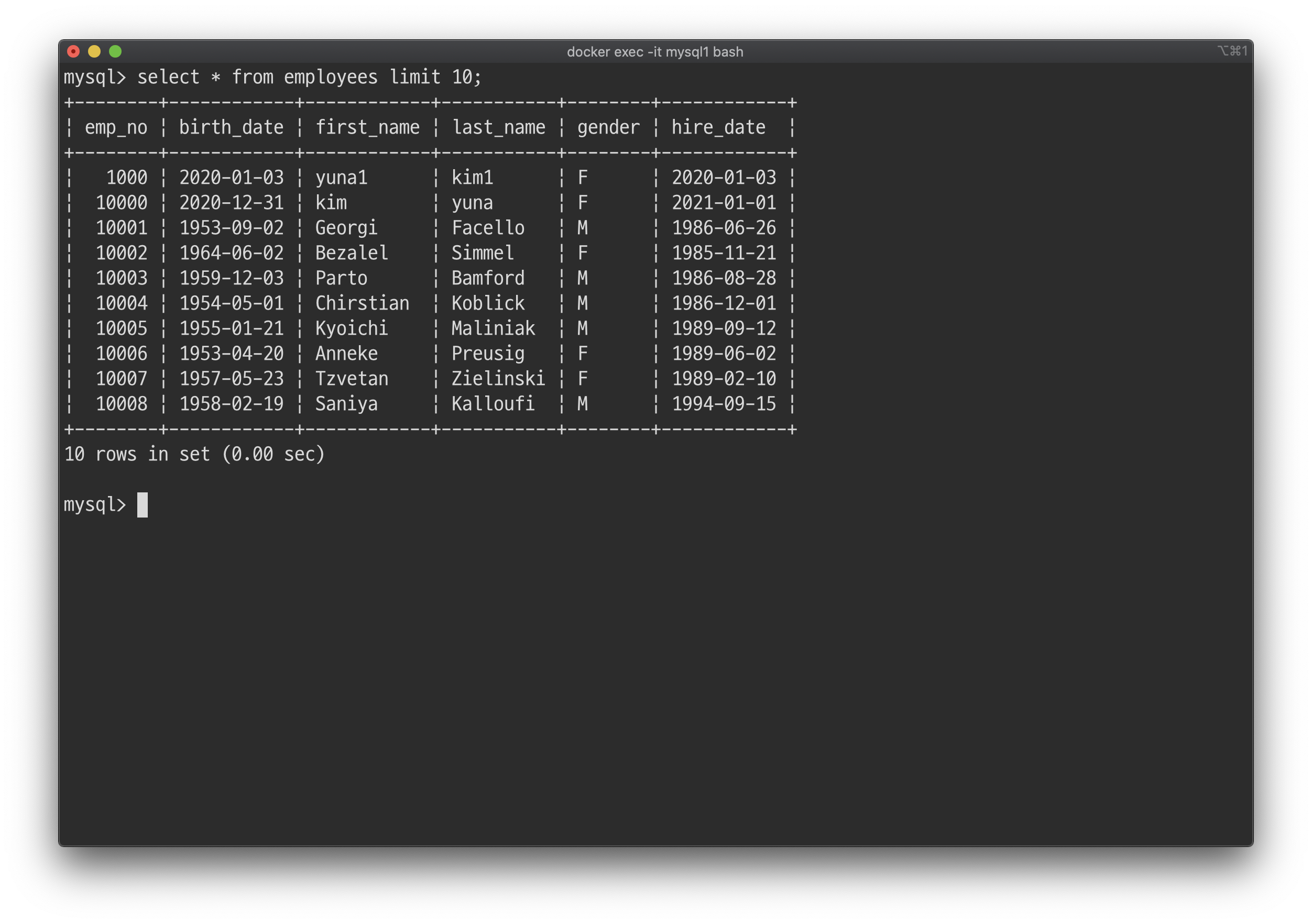Click the red close window button
The image size is (1312, 924).
tap(73, 51)
